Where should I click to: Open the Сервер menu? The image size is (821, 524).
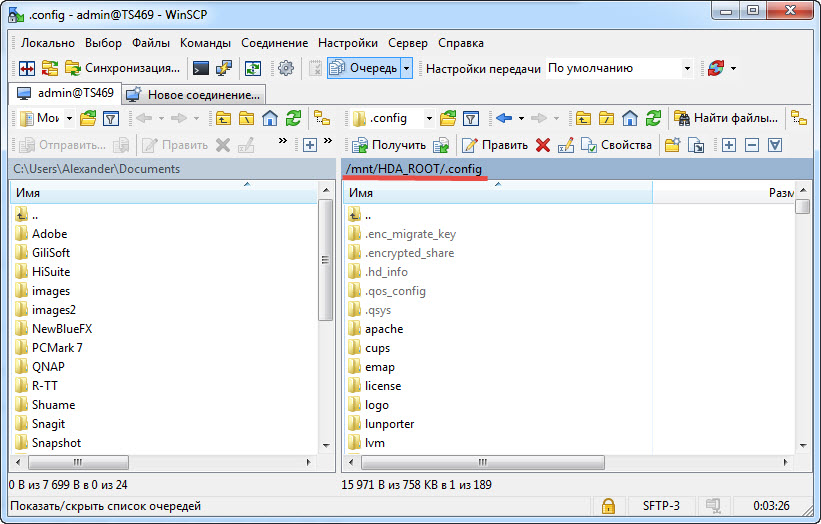(x=408, y=43)
